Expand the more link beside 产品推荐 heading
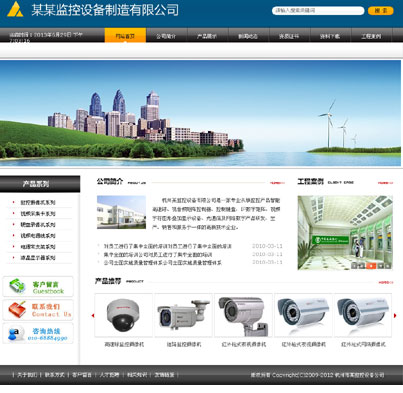403x393 pixels. pyautogui.click(x=386, y=282)
